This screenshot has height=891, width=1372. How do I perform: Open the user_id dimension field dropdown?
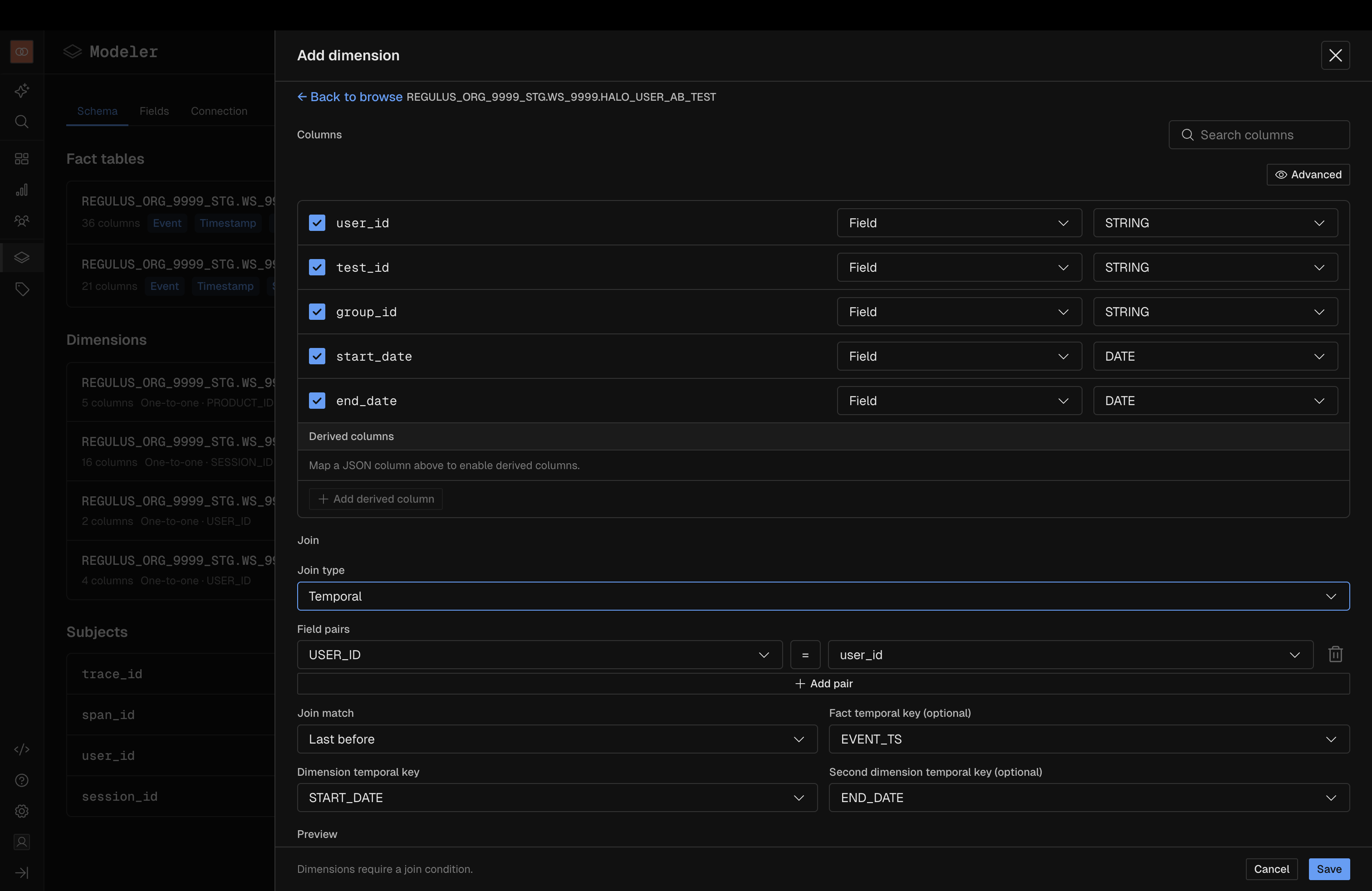(x=1070, y=655)
